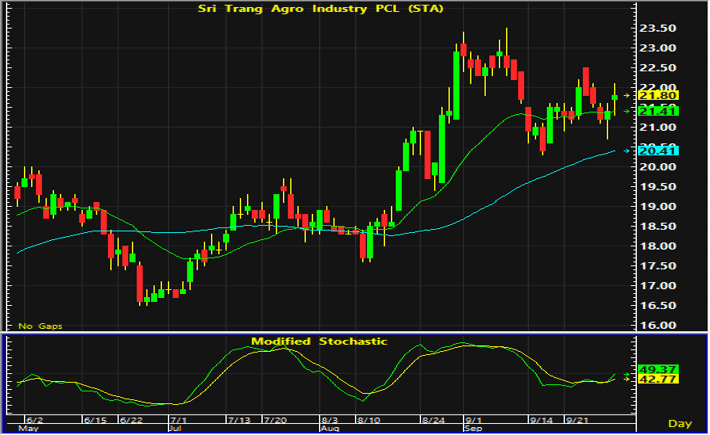Click the chart title Sri Trang Agro Industry PCL (STA)
This screenshot has width=710, height=435.
coord(321,9)
